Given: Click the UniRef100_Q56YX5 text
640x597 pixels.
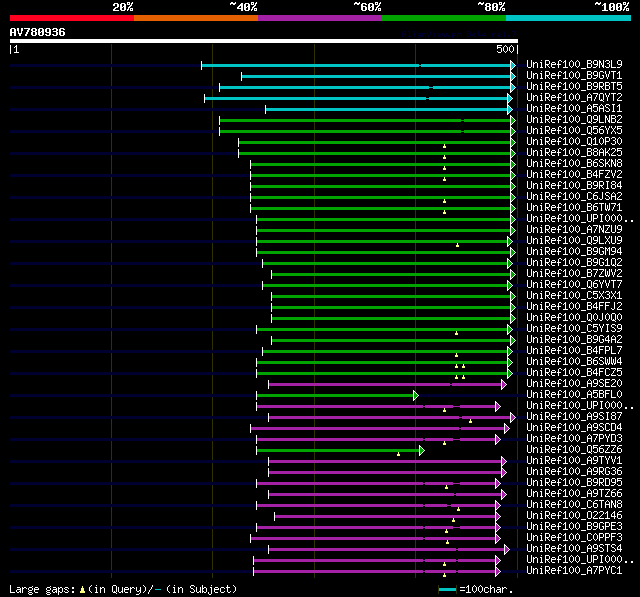Looking at the screenshot, I should [x=574, y=131].
